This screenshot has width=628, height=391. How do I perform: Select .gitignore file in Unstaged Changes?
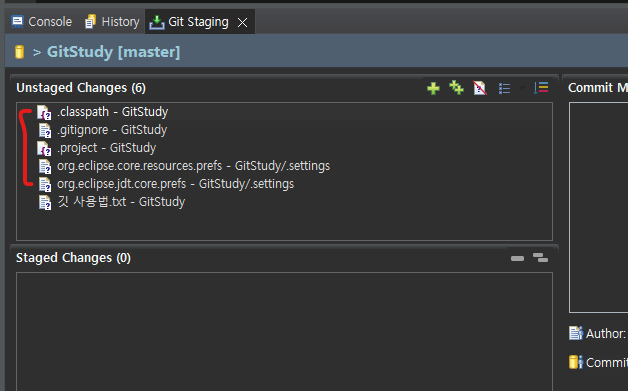(284, 130)
